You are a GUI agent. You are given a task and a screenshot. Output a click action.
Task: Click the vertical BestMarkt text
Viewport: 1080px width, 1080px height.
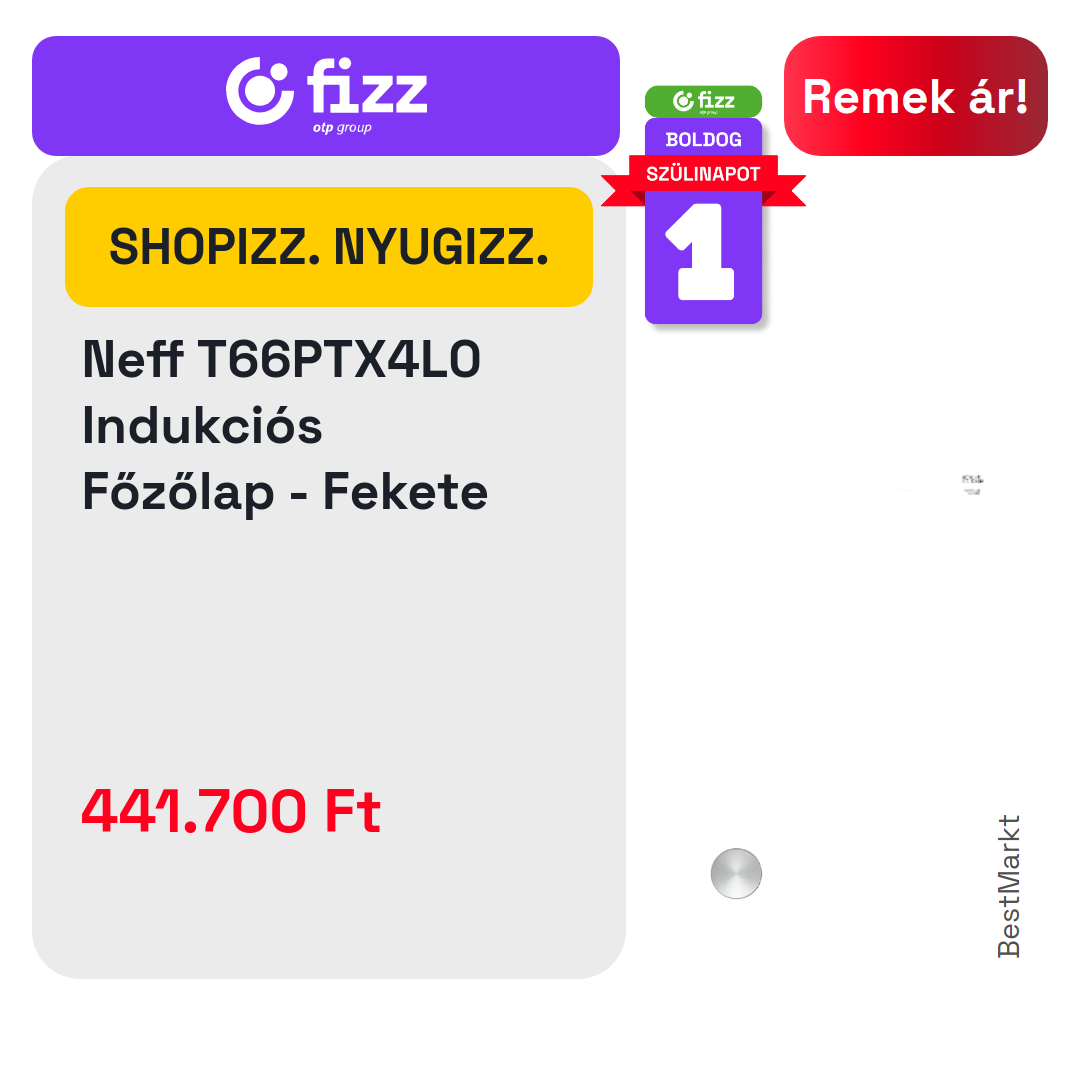(x=1009, y=886)
